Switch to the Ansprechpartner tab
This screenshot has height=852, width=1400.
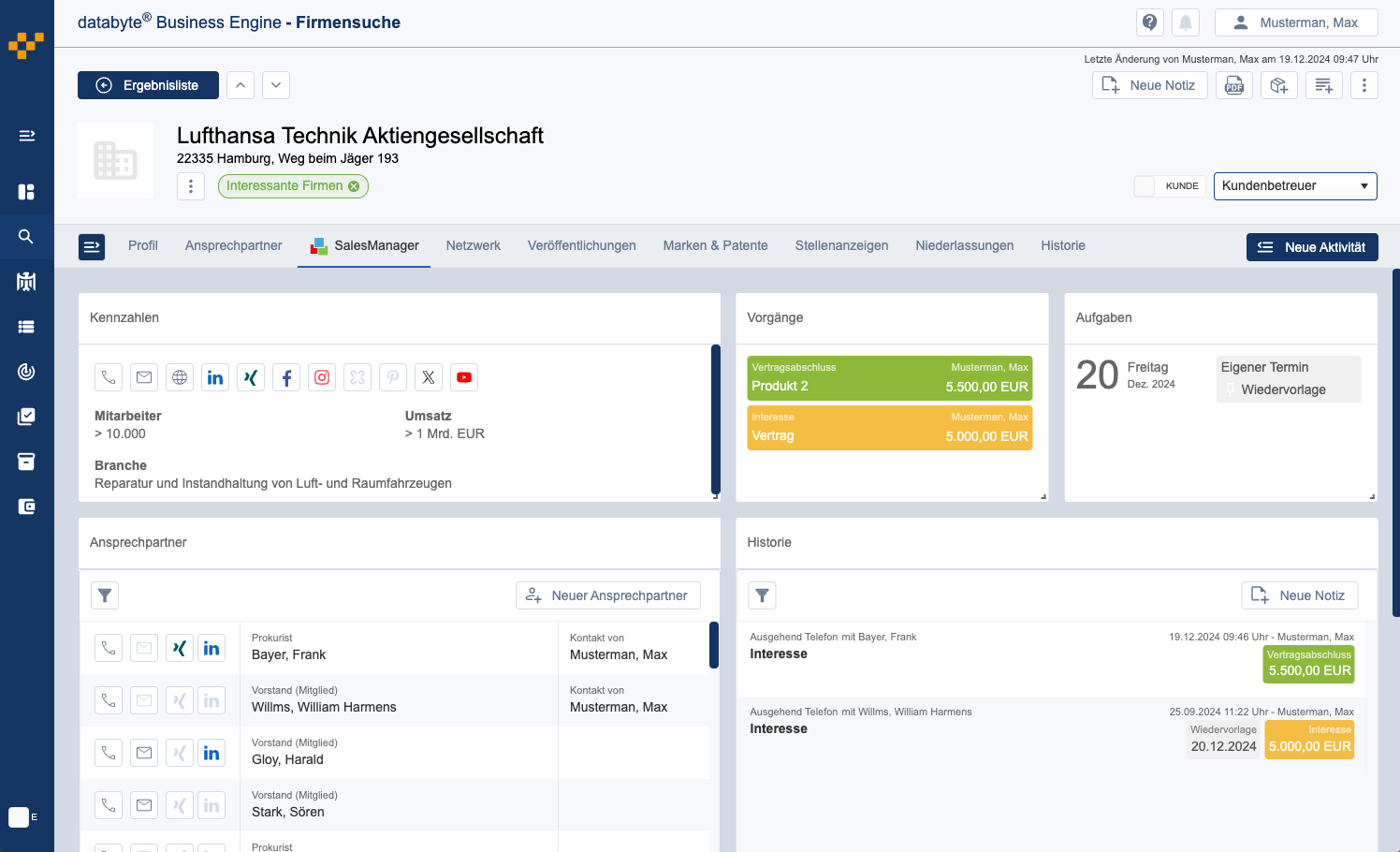(x=233, y=245)
